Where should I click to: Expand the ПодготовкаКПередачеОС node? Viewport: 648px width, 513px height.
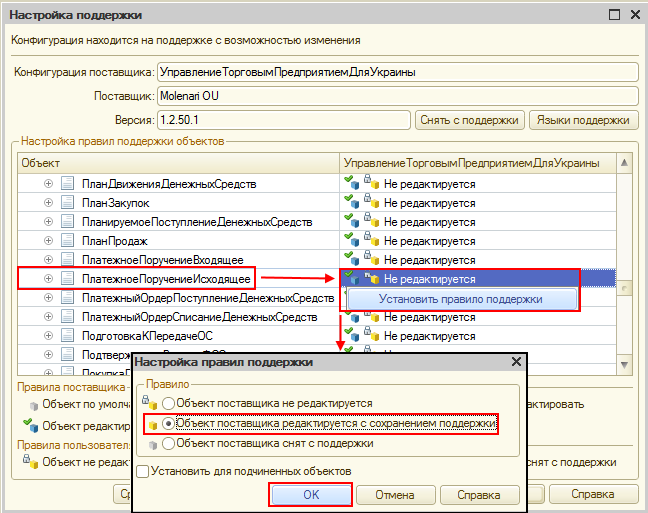pos(48,335)
